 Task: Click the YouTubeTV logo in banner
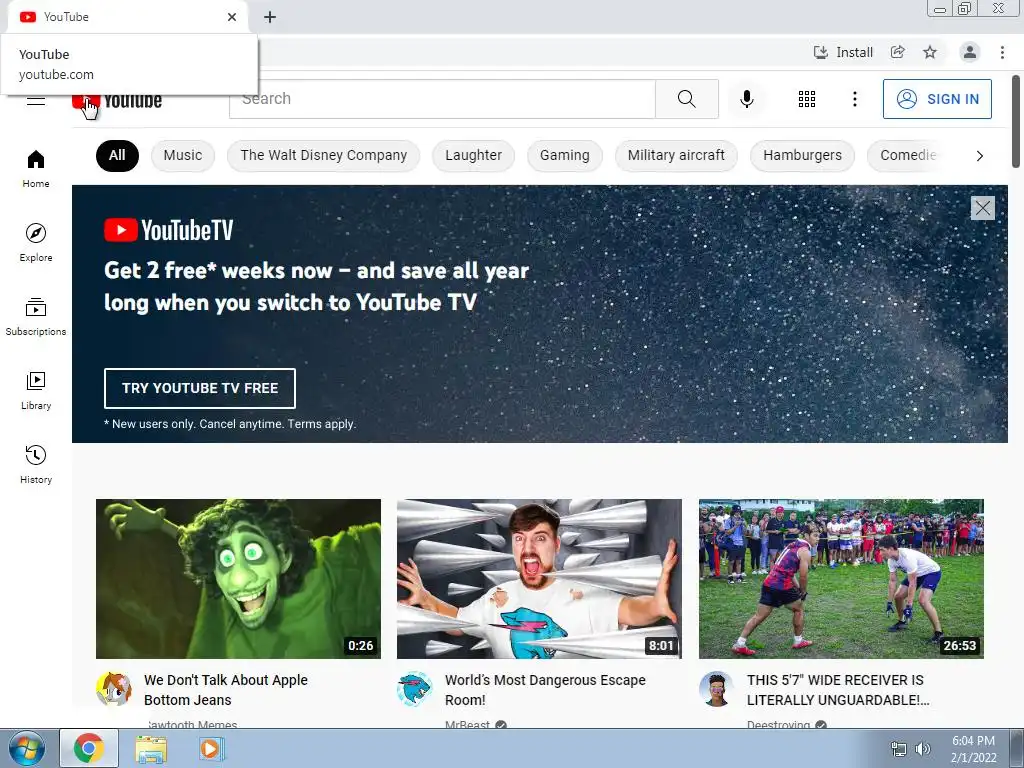pyautogui.click(x=168, y=230)
